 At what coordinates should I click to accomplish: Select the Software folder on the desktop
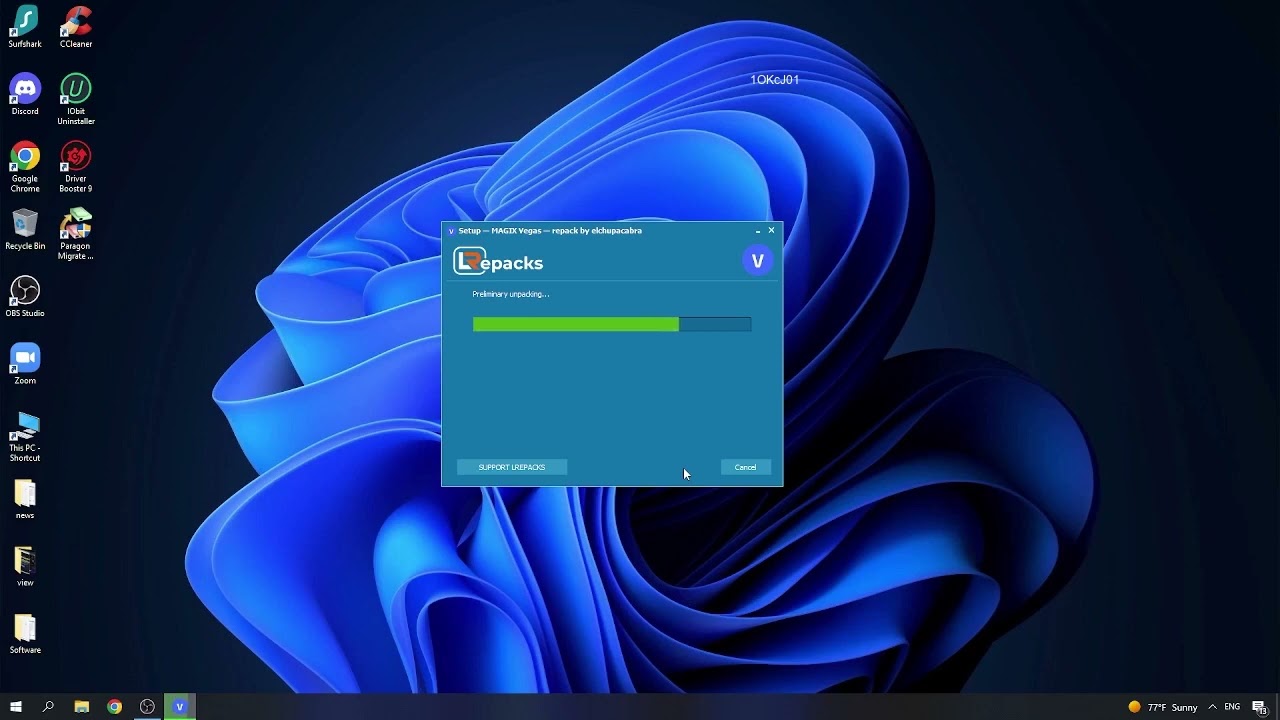[25, 634]
